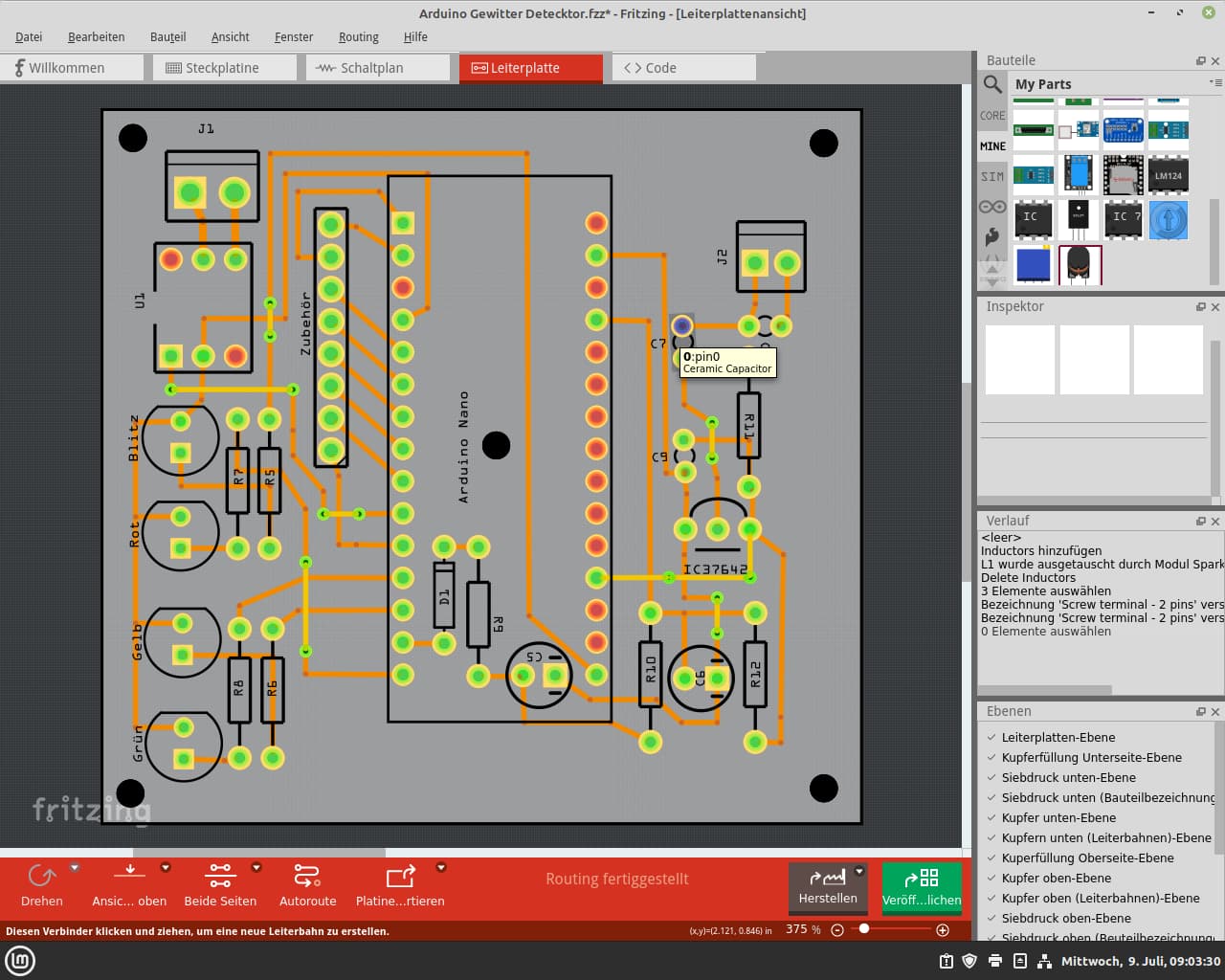Select the LM124 chip part
The width and height of the screenshot is (1225, 980).
(x=1168, y=176)
